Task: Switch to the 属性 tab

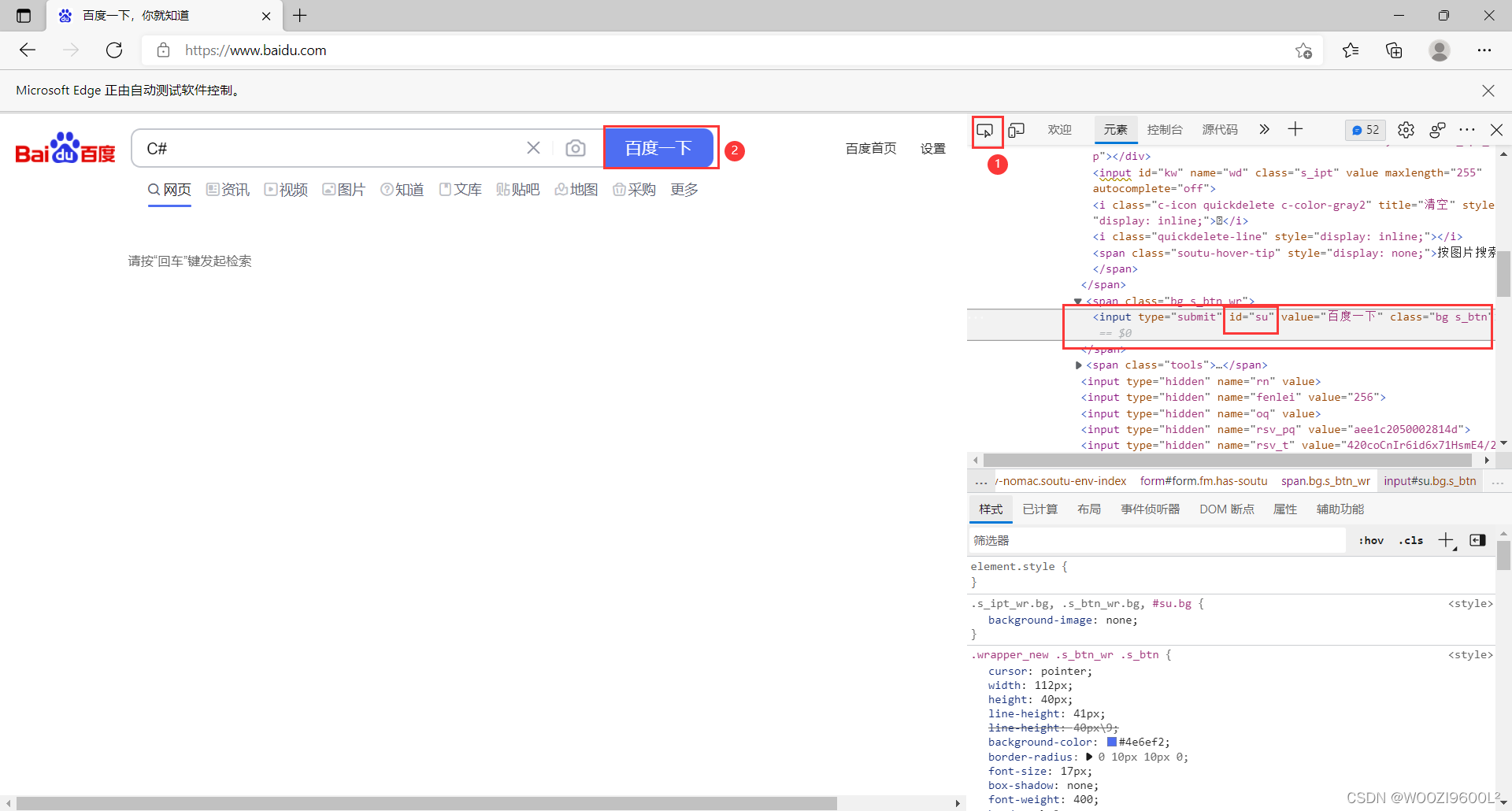Action: pos(1285,509)
